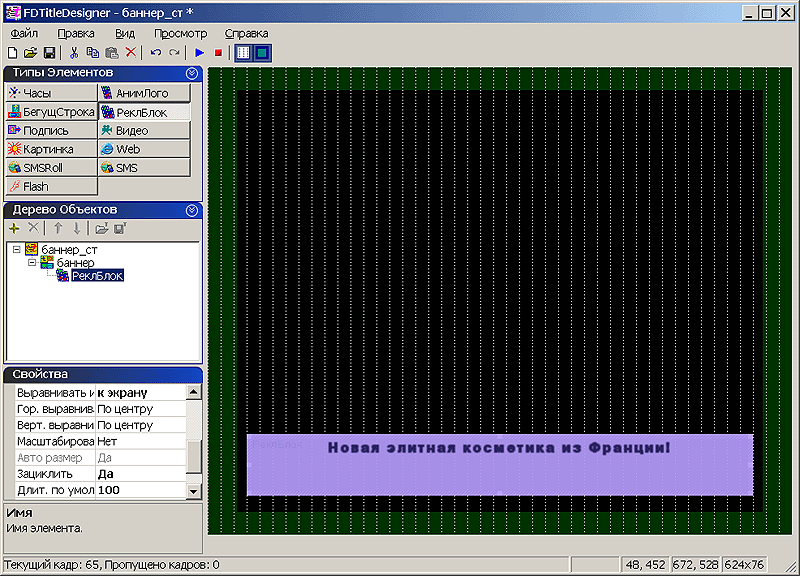This screenshot has height=576, width=800.
Task: Open the Правка menu
Action: click(x=76, y=34)
